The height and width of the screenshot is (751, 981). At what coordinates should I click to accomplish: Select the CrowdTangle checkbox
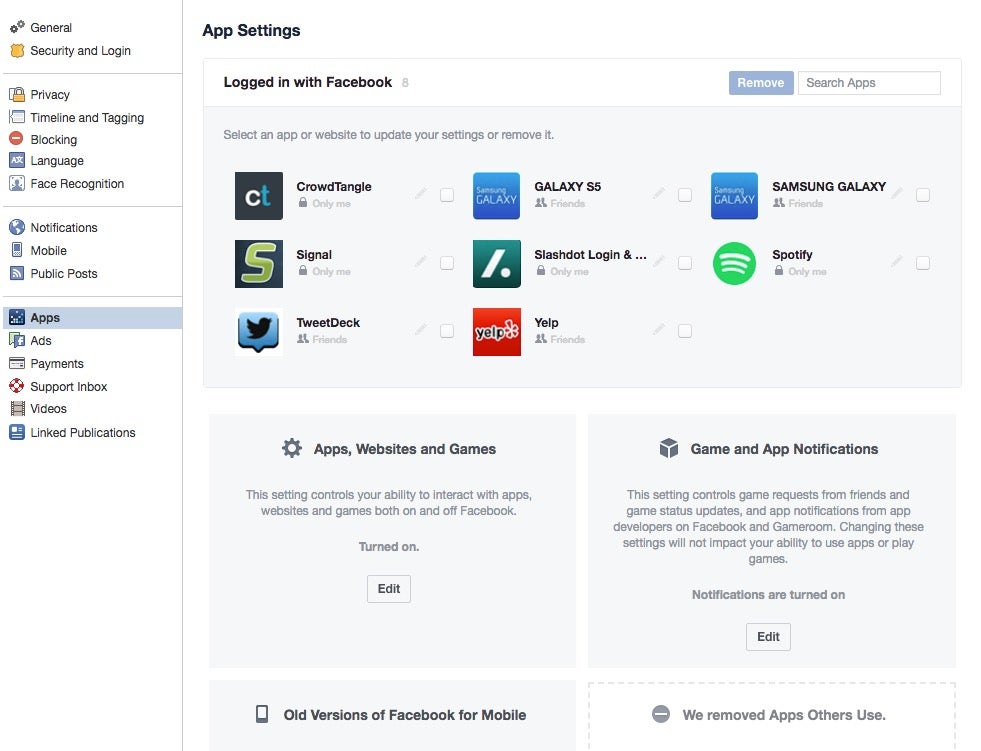click(x=447, y=195)
